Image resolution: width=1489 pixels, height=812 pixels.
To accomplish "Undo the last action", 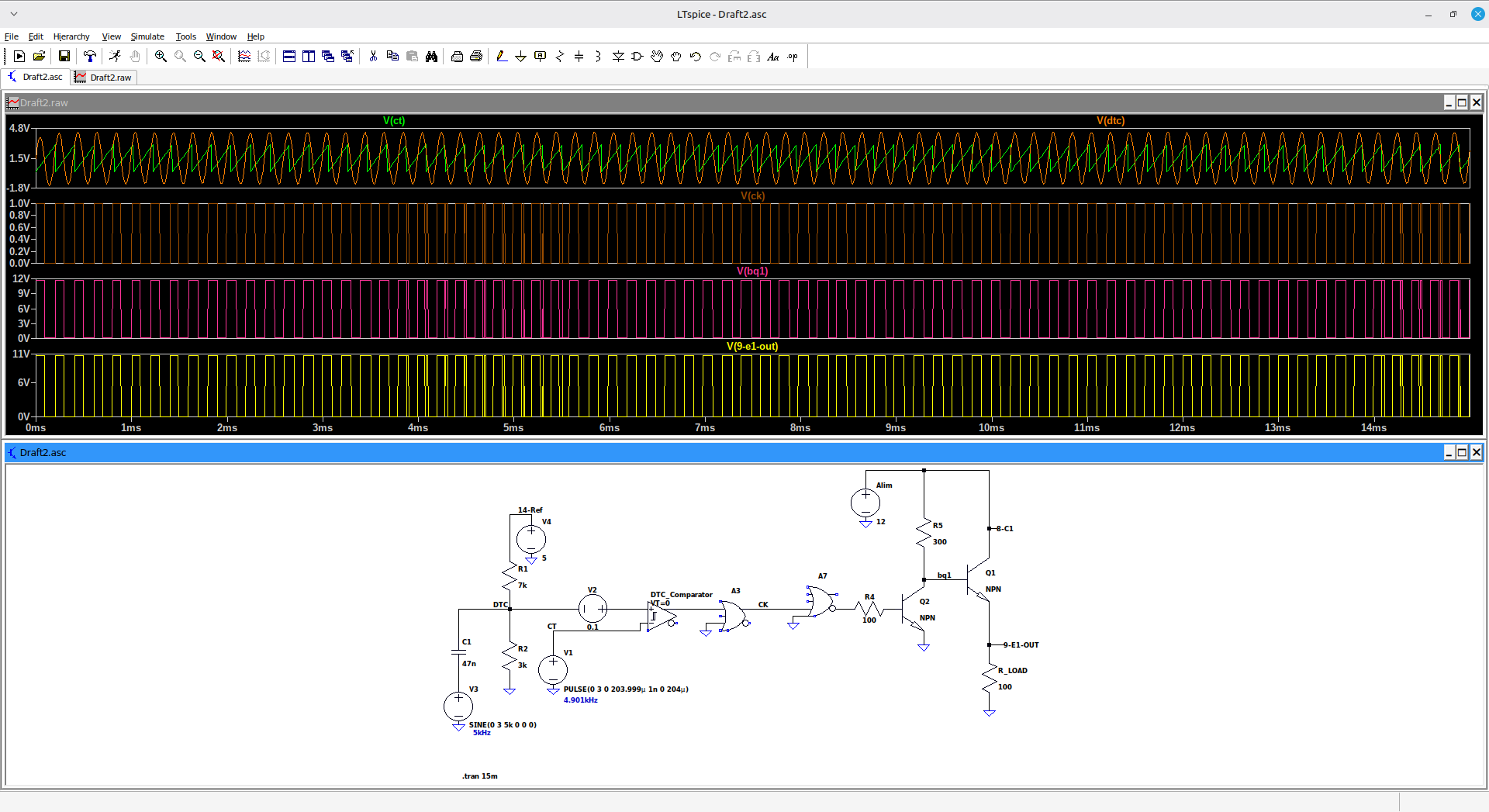I will click(x=696, y=57).
